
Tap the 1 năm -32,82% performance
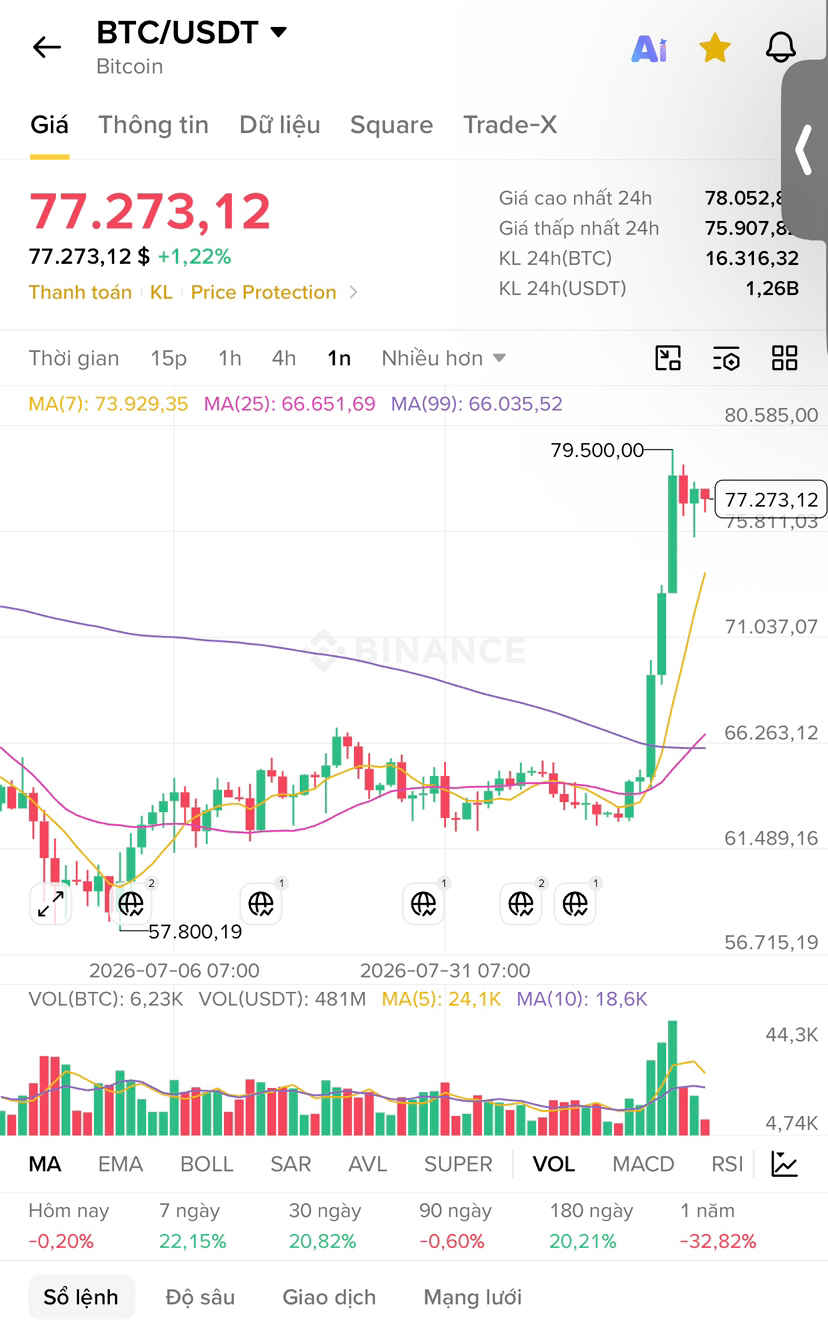pyautogui.click(x=718, y=1226)
